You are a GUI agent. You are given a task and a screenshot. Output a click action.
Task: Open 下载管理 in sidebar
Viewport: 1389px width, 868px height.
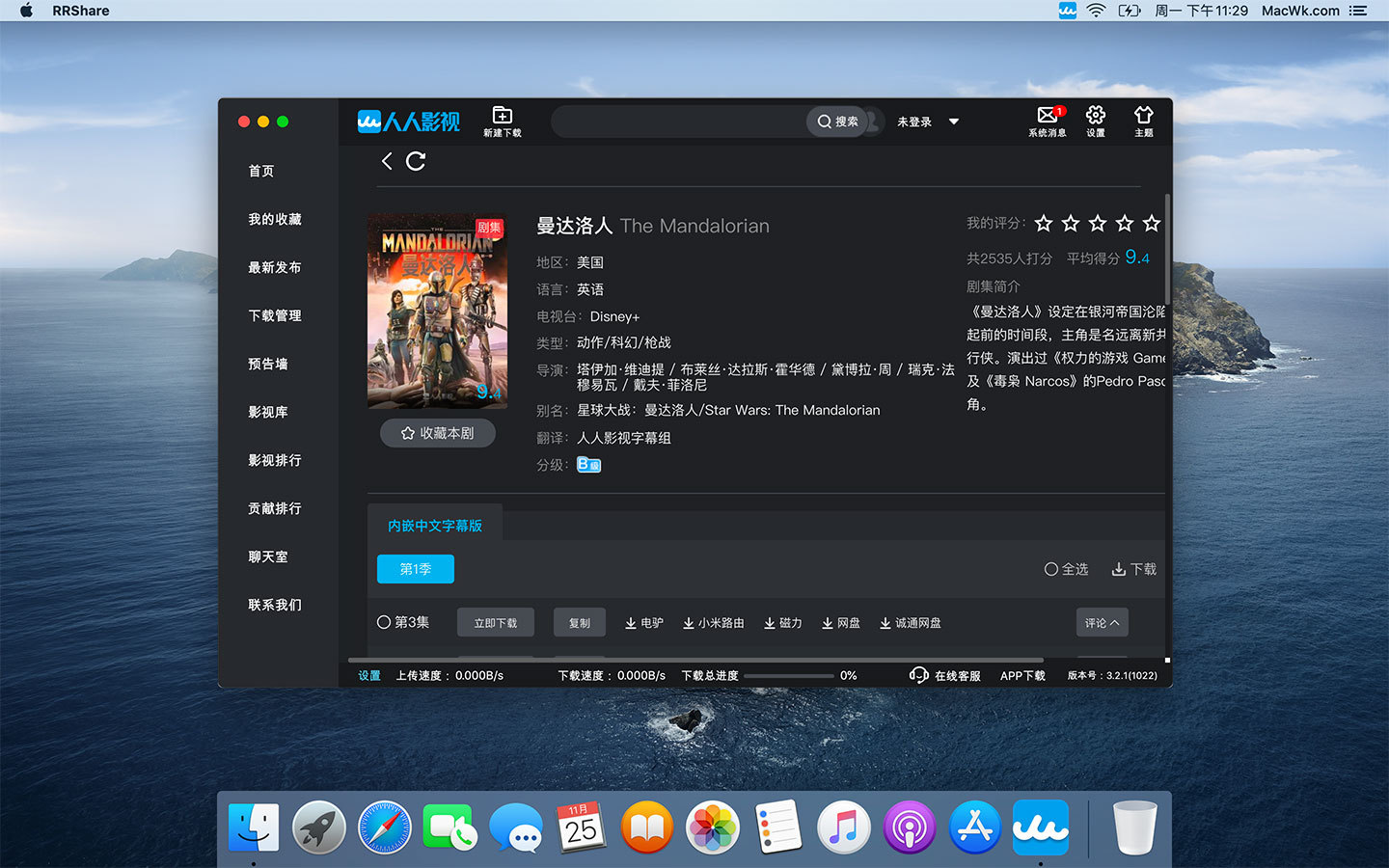point(275,315)
